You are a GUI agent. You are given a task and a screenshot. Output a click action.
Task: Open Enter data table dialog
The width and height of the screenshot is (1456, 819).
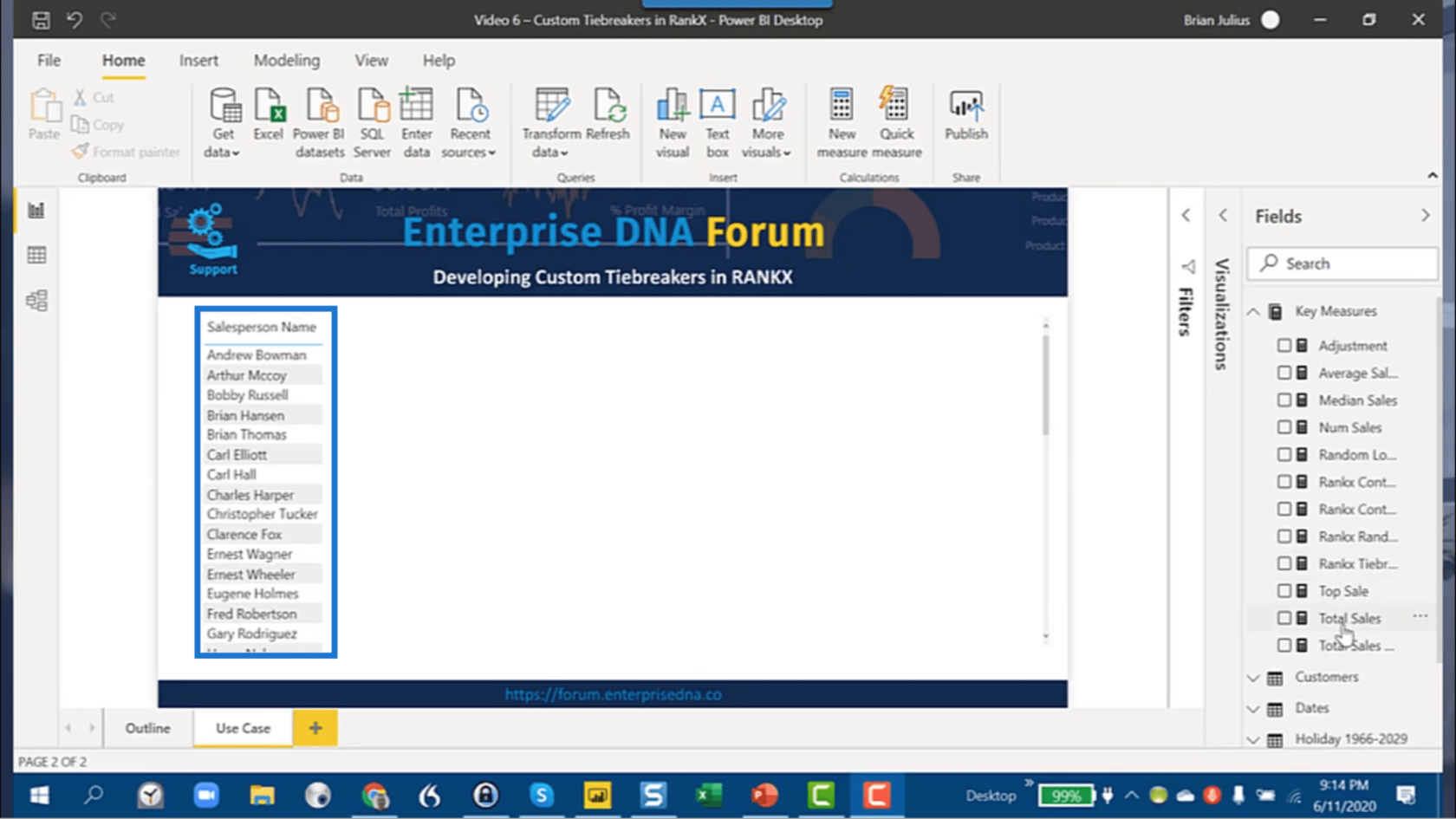pyautogui.click(x=417, y=123)
